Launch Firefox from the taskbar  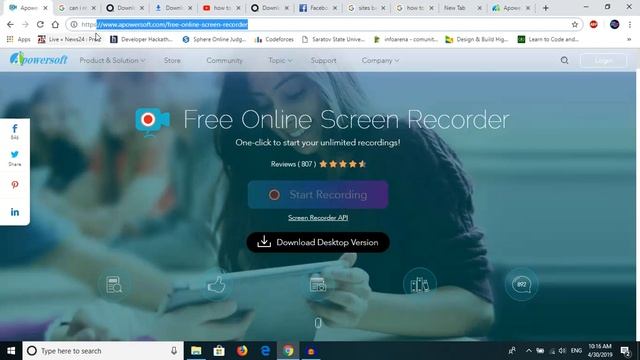point(242,351)
